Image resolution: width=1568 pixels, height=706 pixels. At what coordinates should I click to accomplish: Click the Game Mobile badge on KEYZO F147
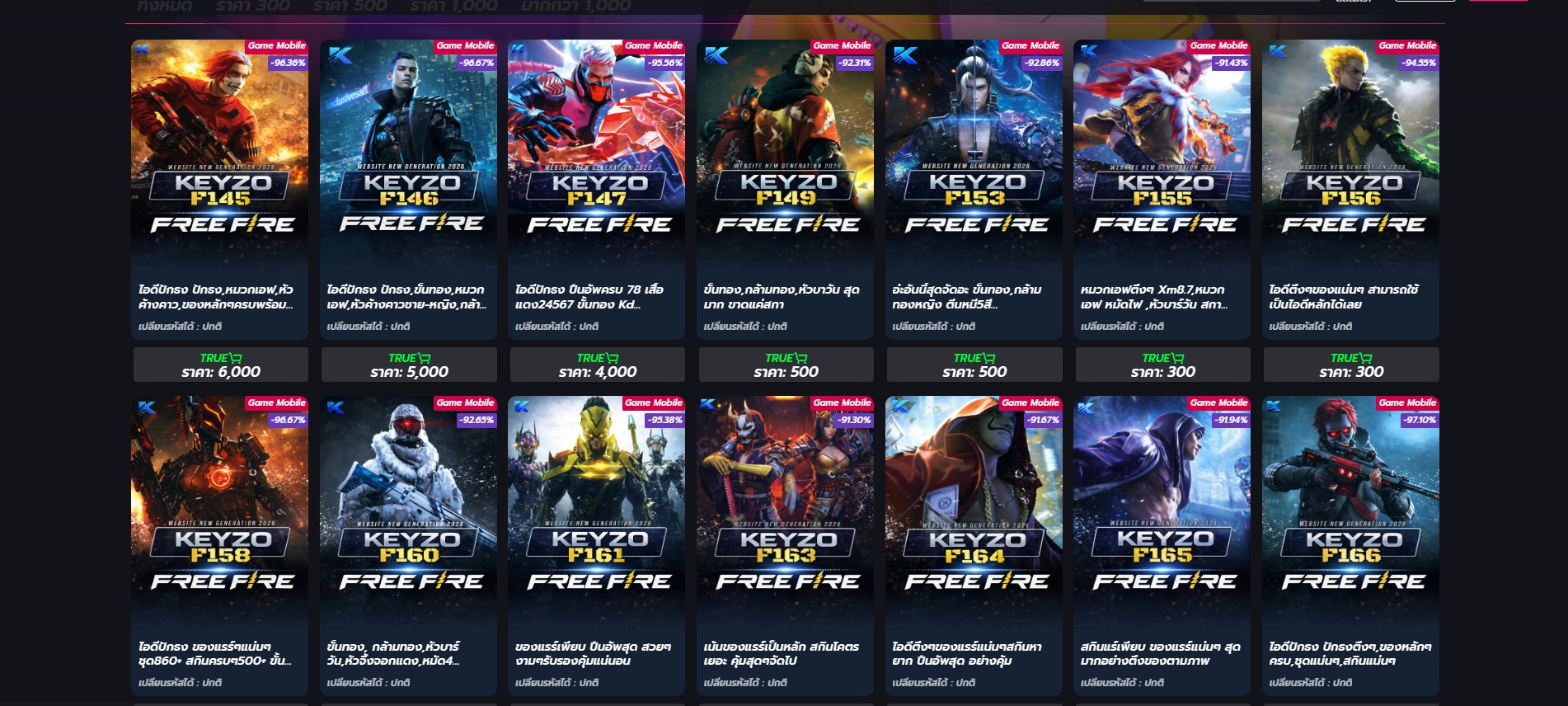(x=654, y=45)
